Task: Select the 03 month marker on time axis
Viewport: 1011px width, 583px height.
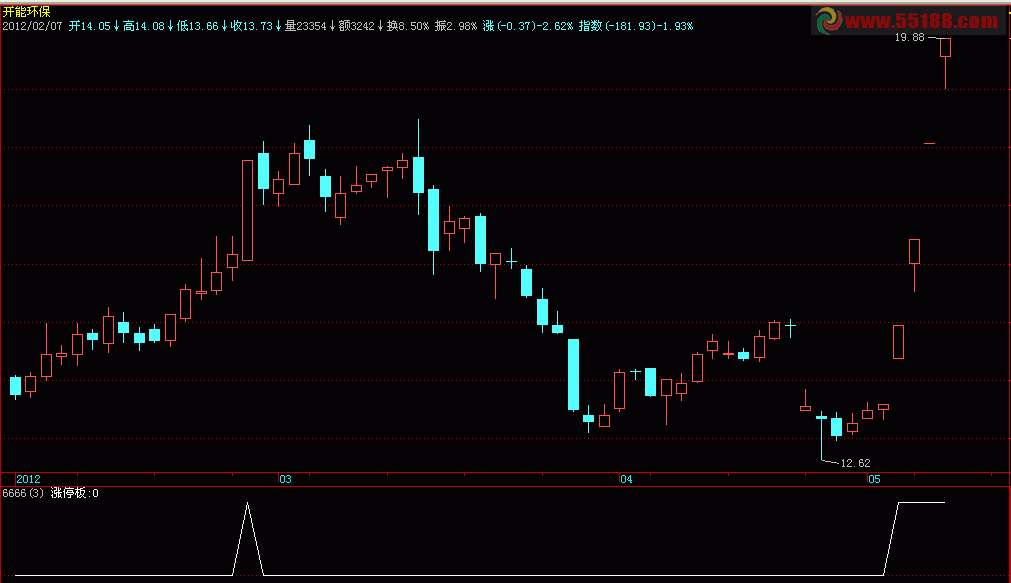Action: (x=285, y=479)
